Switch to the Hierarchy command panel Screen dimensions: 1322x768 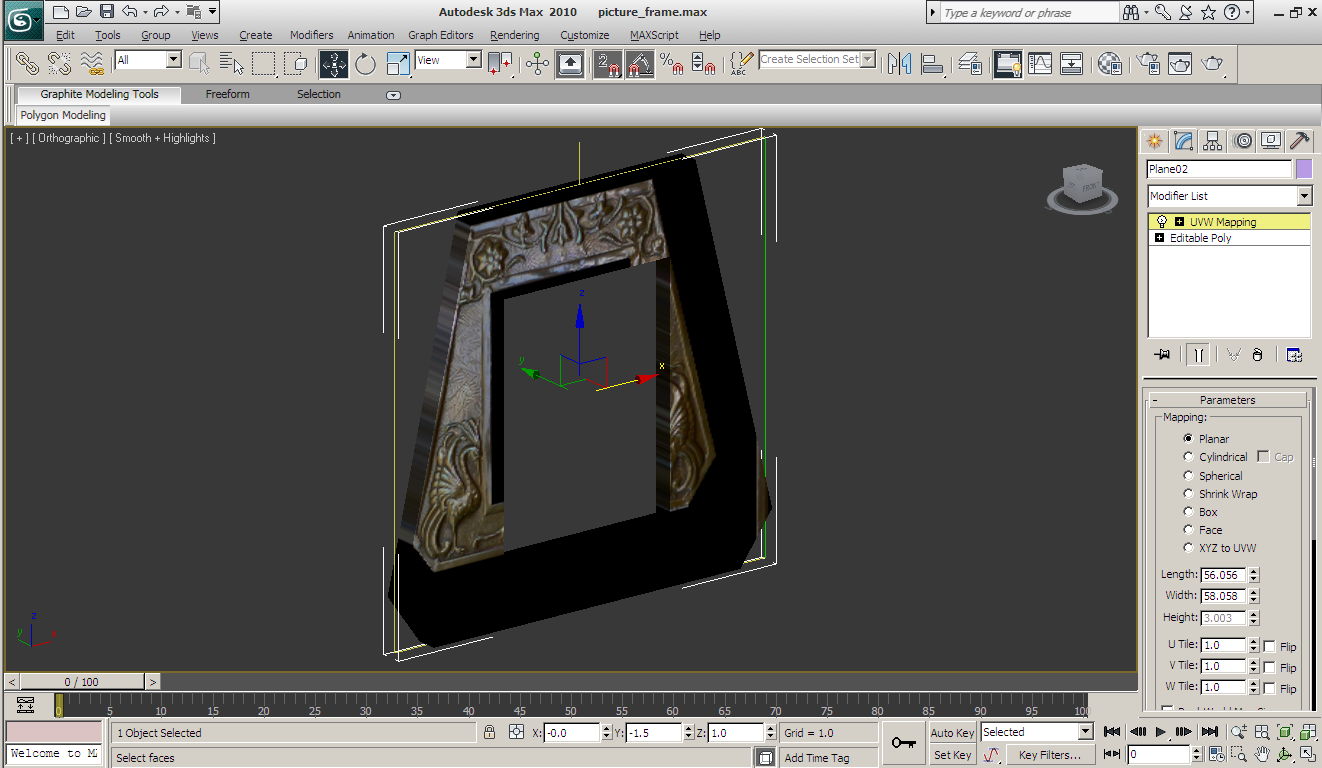(1212, 141)
